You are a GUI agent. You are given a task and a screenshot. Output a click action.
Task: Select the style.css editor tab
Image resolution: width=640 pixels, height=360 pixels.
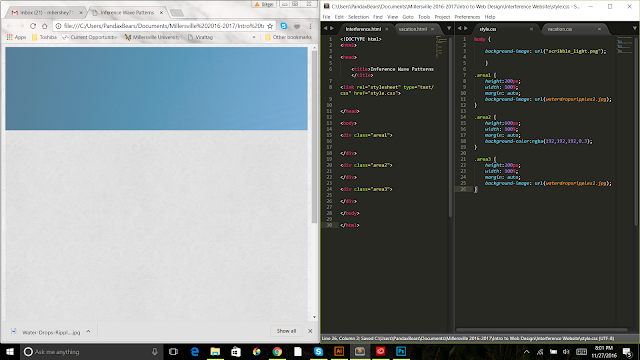[487, 29]
